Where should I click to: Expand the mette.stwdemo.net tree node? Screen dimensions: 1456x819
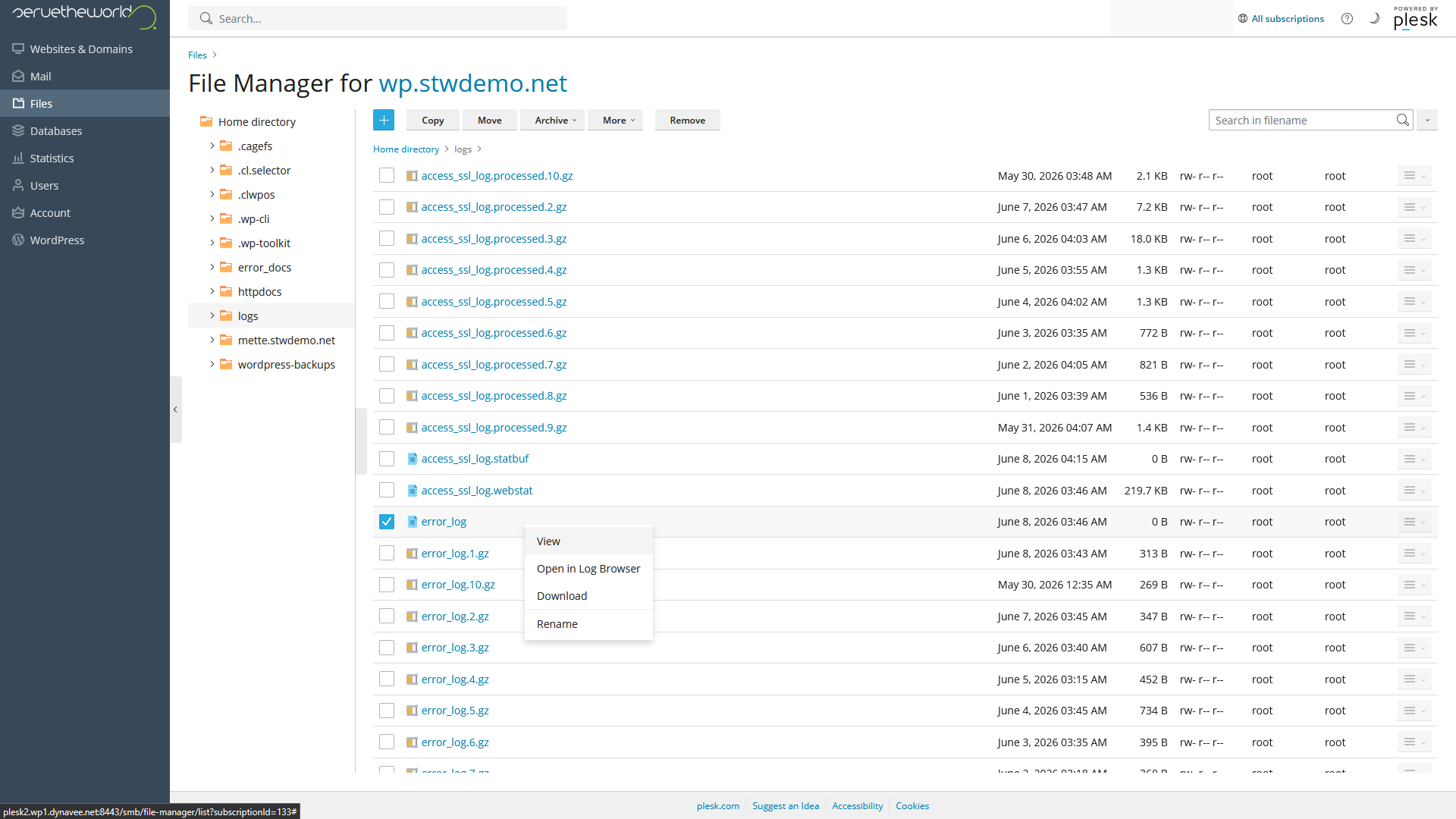point(212,340)
